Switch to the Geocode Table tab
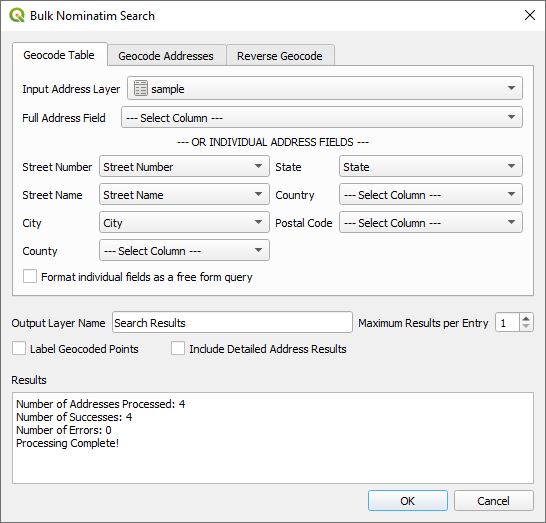This screenshot has height=523, width=546. 59,55
